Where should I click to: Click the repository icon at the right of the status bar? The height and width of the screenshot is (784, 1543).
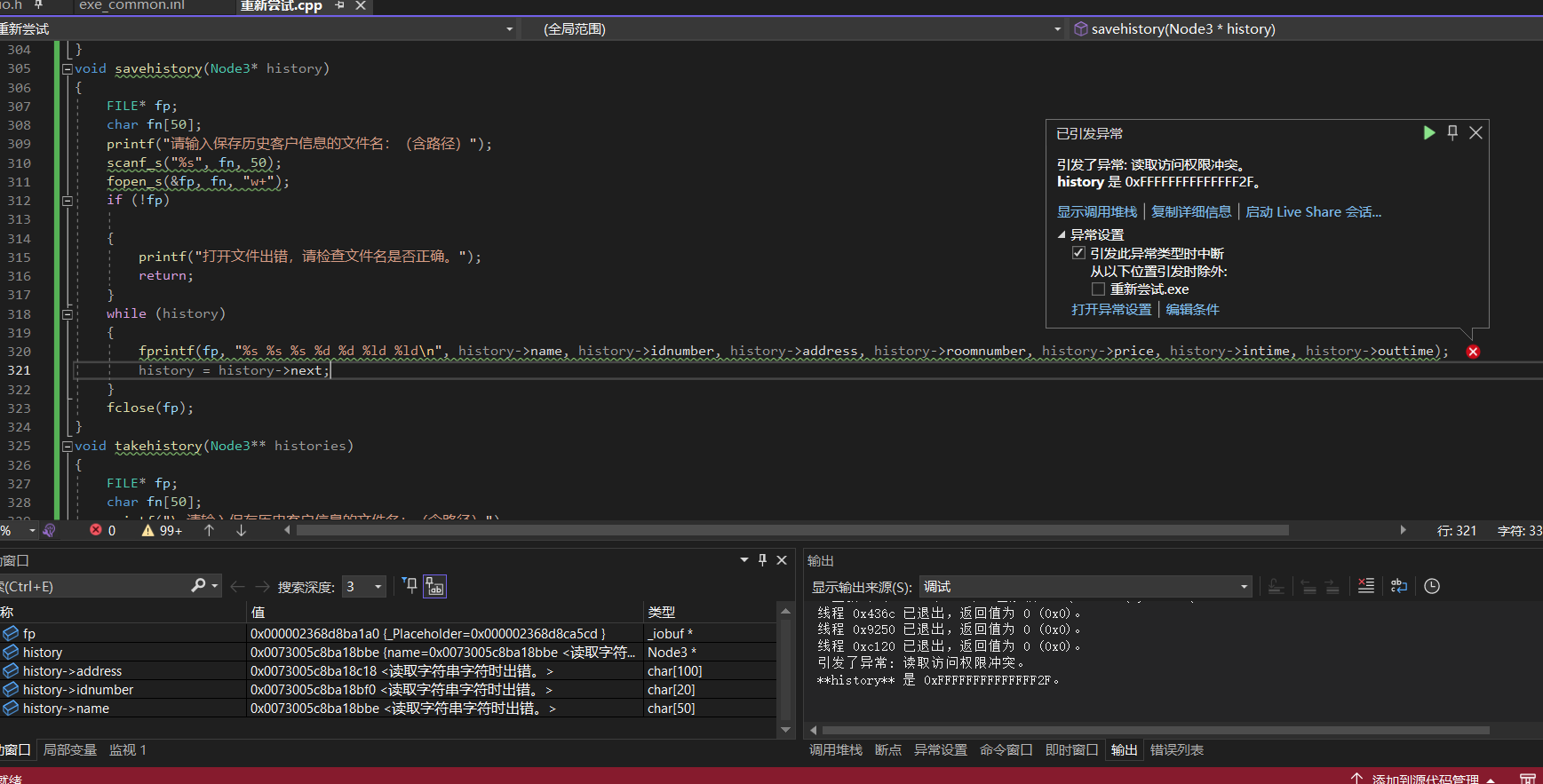[x=1527, y=778]
